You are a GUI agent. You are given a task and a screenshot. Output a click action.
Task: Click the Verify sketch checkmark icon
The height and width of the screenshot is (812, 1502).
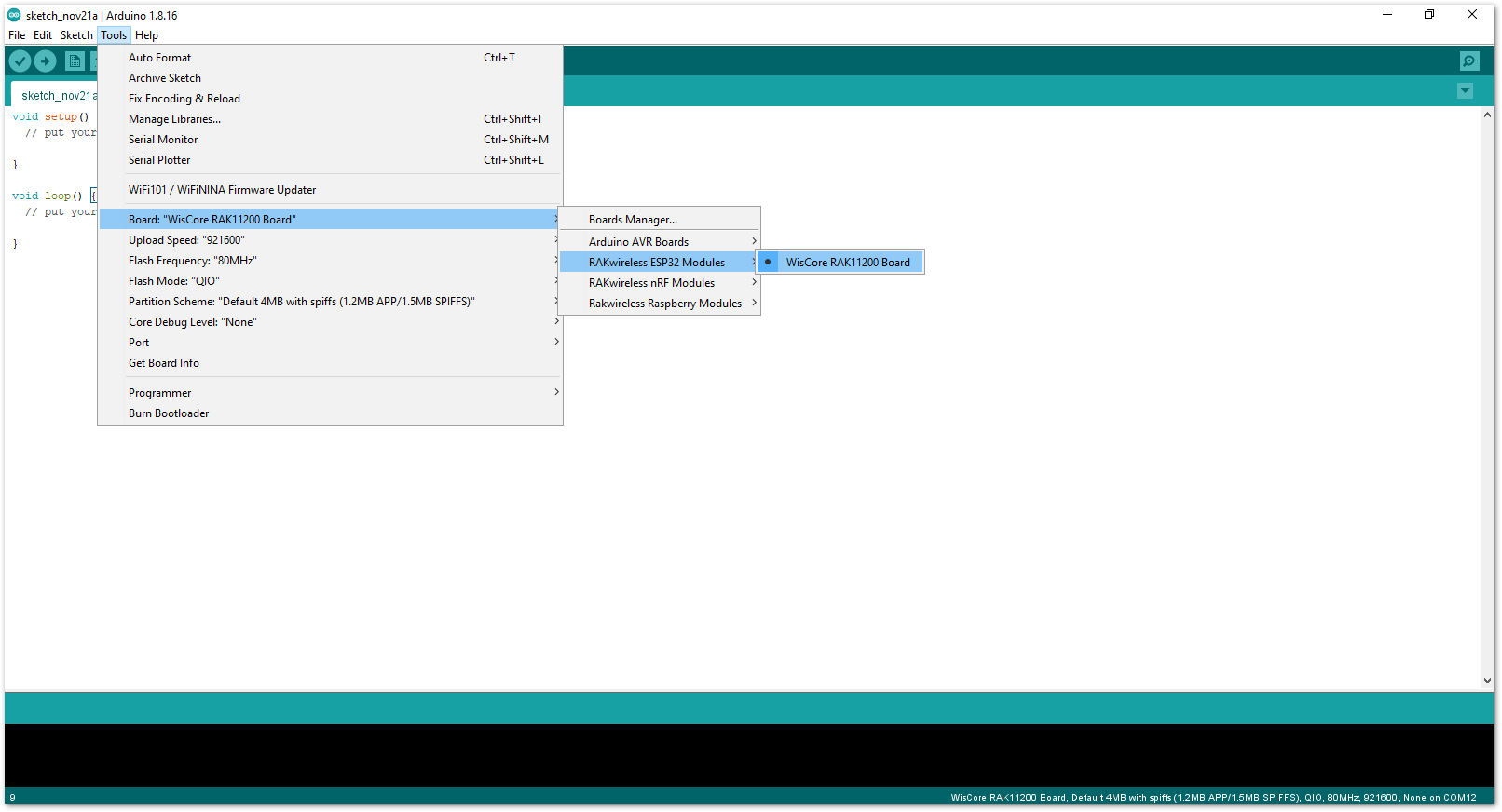(x=20, y=61)
